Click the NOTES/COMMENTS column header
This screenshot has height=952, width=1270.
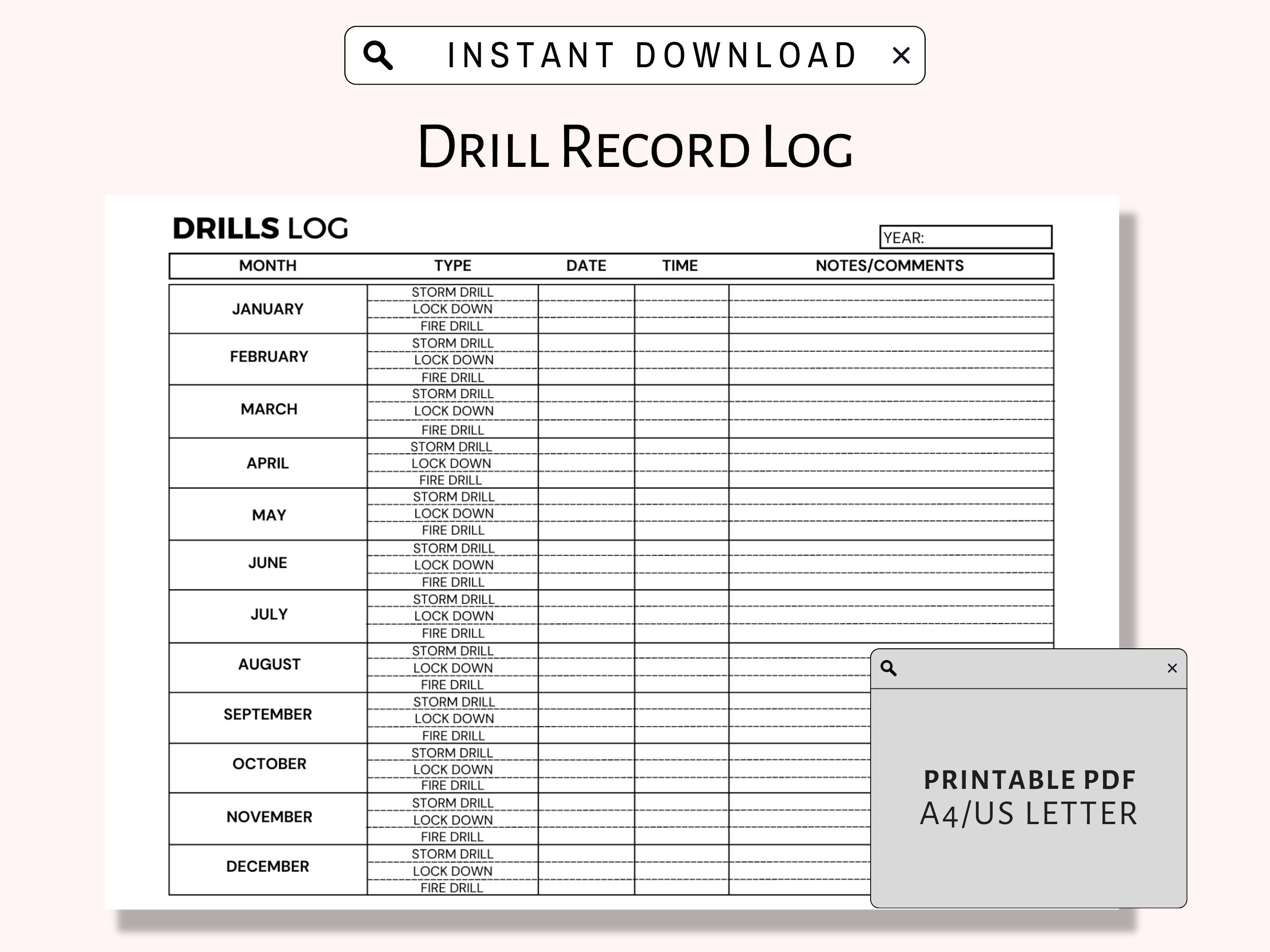[890, 266]
